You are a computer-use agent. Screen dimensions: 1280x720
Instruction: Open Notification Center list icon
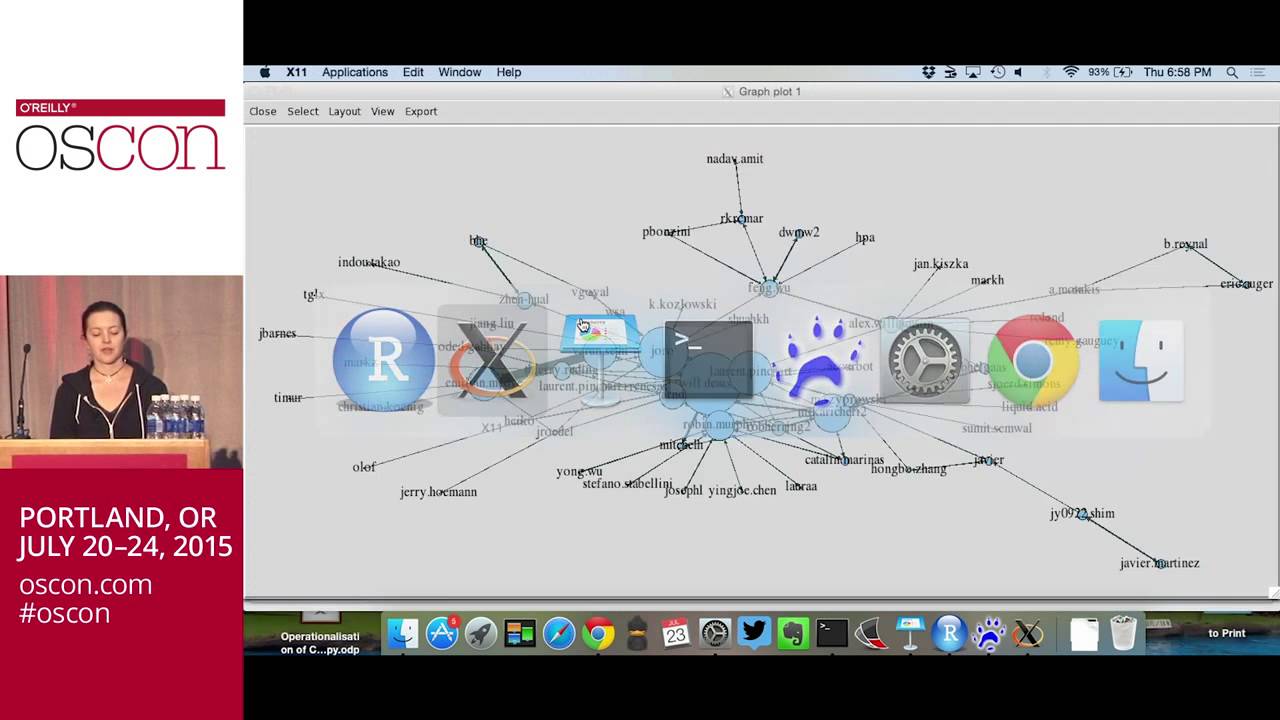click(x=1259, y=72)
